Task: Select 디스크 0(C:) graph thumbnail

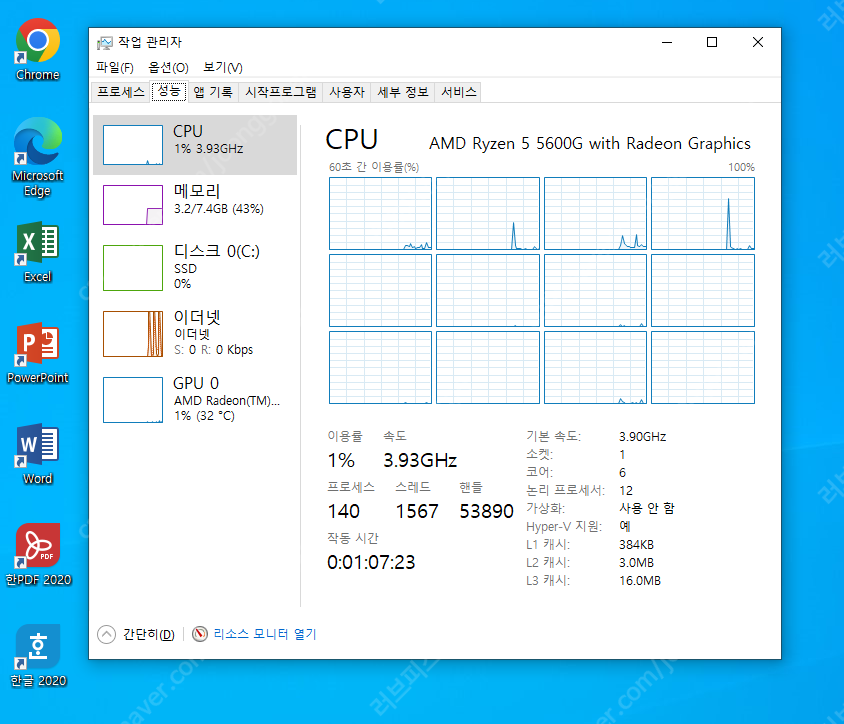Action: [133, 268]
